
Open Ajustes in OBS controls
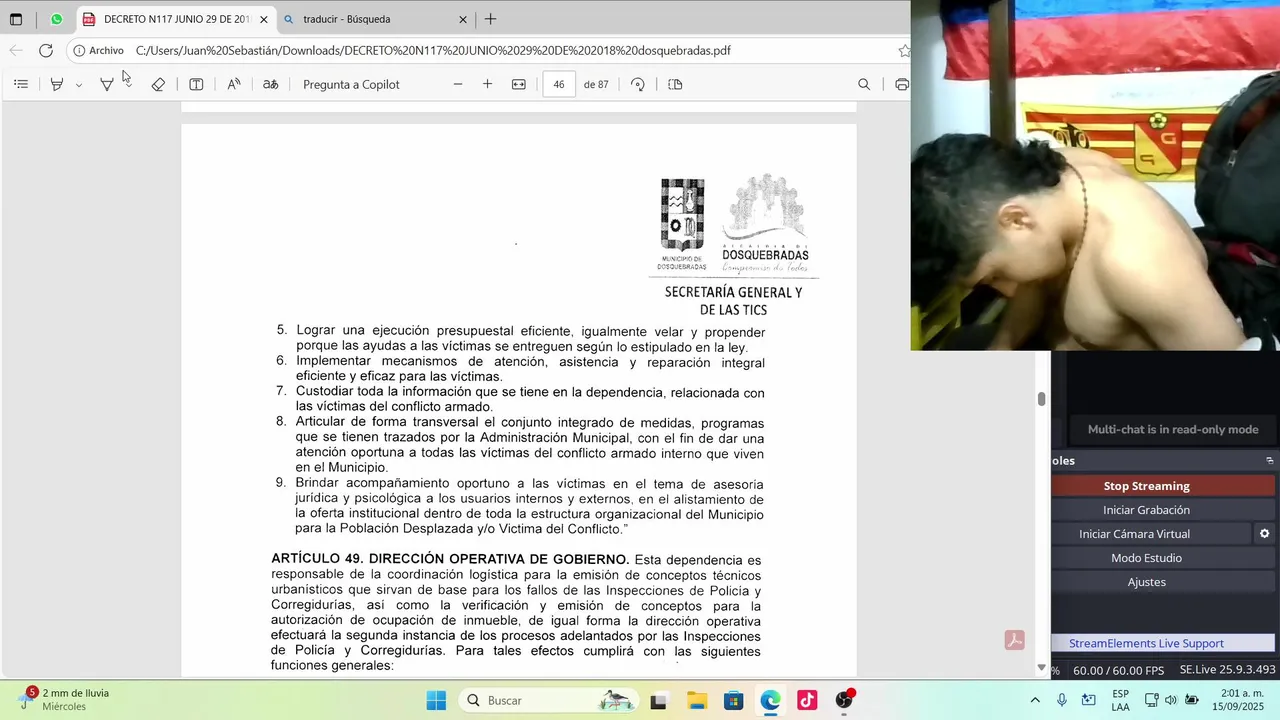click(1146, 582)
